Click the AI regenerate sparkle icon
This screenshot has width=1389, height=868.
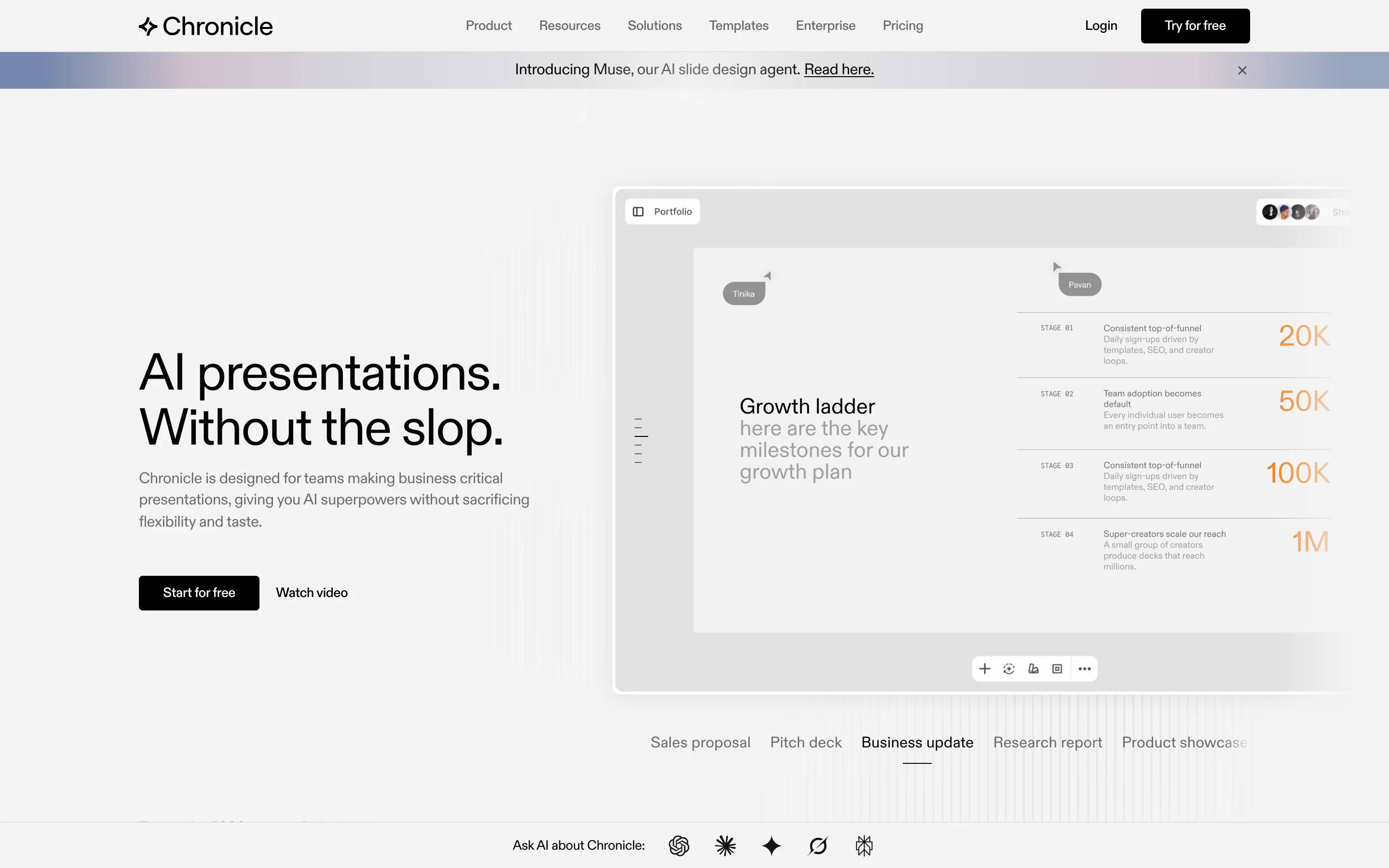point(1009,669)
